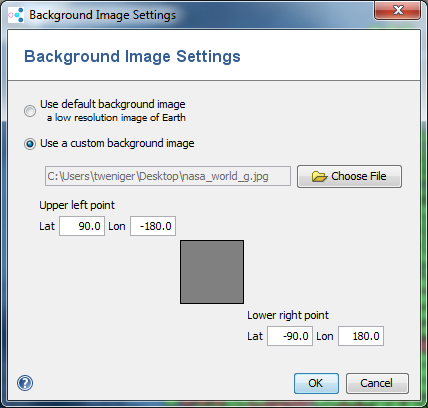Click the 'Use a custom background image' label
The image size is (428, 408).
117,143
